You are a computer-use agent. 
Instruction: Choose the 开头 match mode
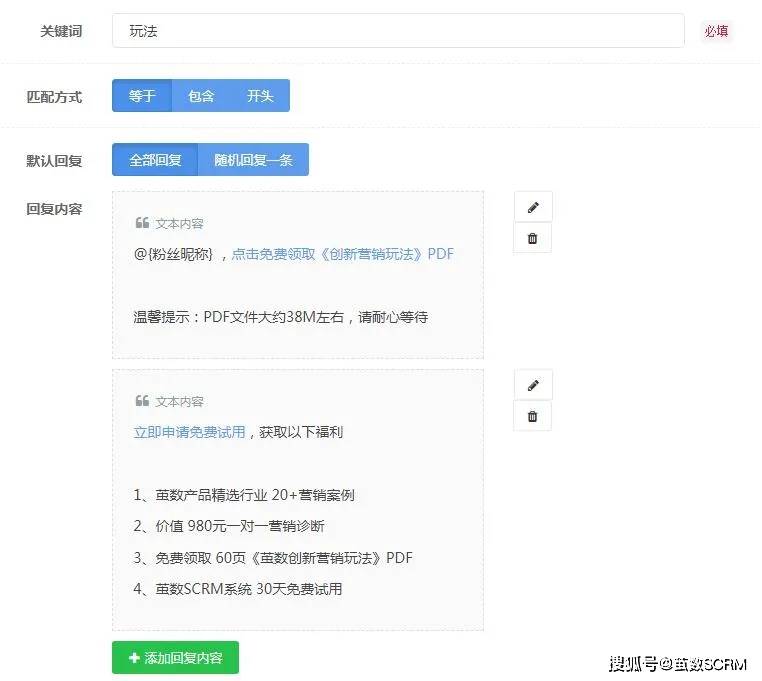[x=260, y=96]
